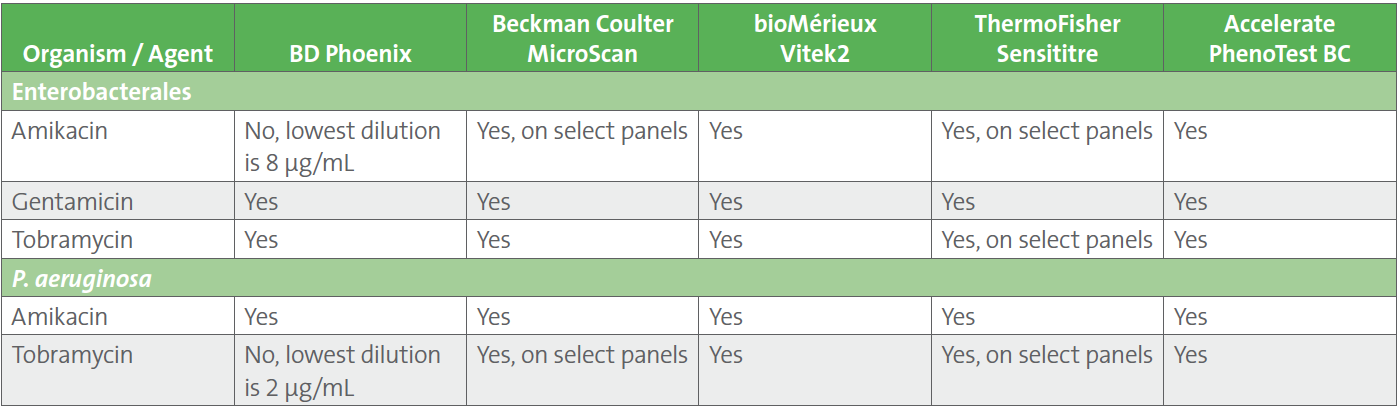
Task: Click MicroScan cell for Enterobacterales Amikacin
Action: click(x=582, y=131)
